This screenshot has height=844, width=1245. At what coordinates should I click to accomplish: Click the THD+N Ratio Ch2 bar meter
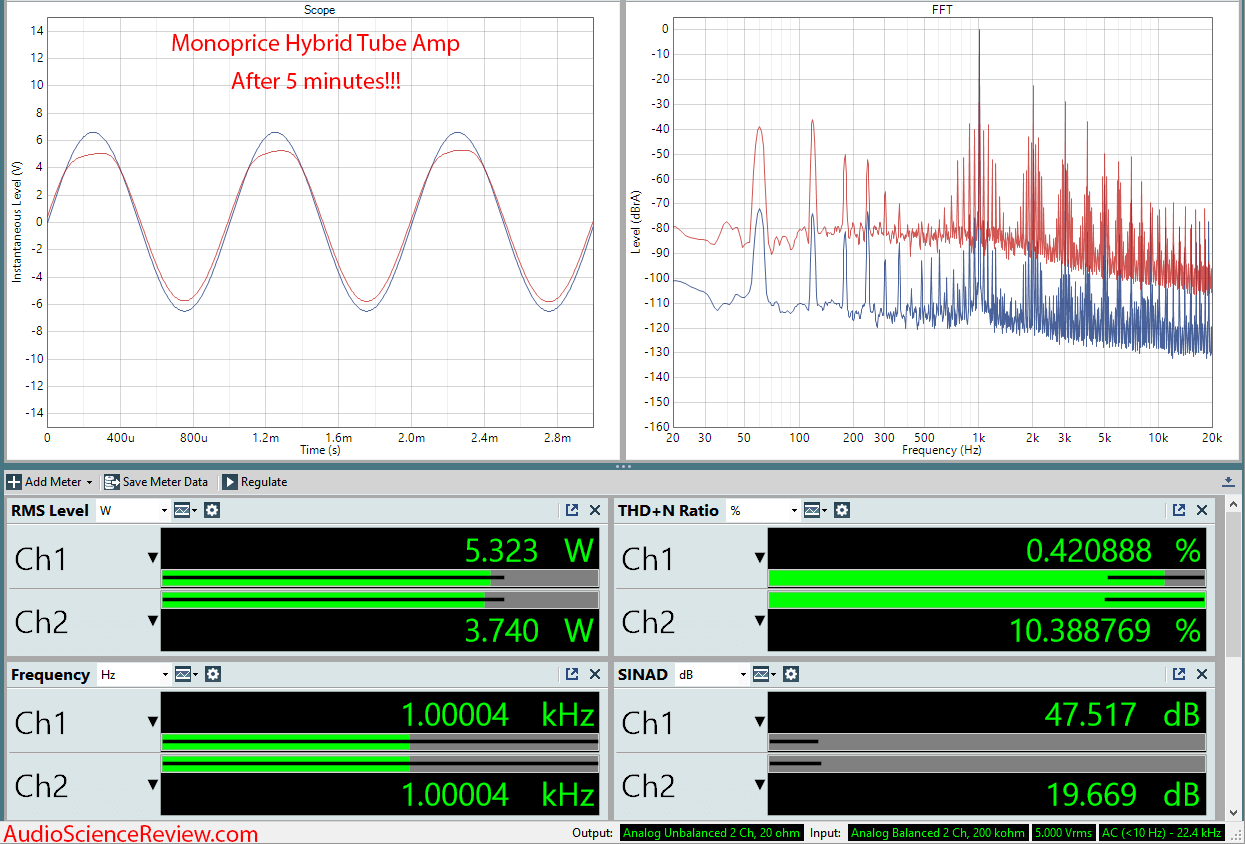coord(987,600)
